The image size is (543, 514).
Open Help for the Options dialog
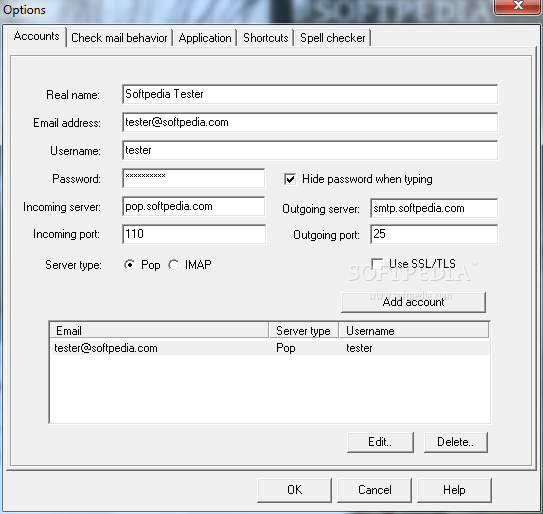tap(454, 490)
